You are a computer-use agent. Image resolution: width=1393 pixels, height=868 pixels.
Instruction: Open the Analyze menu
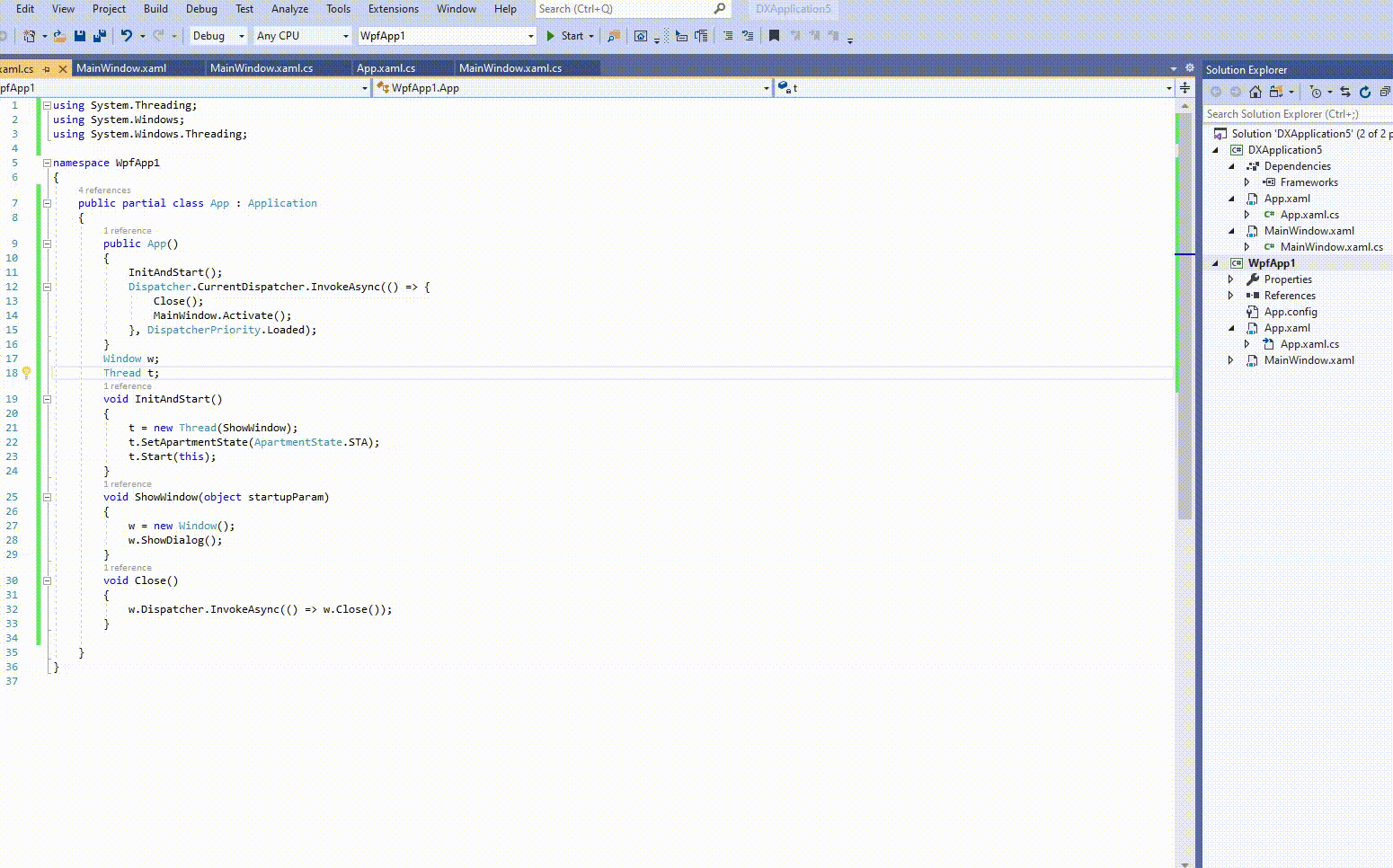tap(289, 9)
